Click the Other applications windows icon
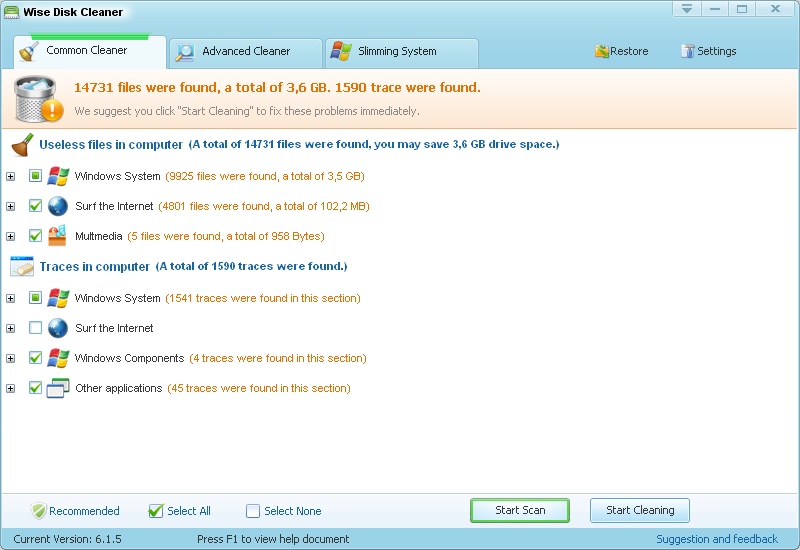The width and height of the screenshot is (800, 550). tap(58, 388)
